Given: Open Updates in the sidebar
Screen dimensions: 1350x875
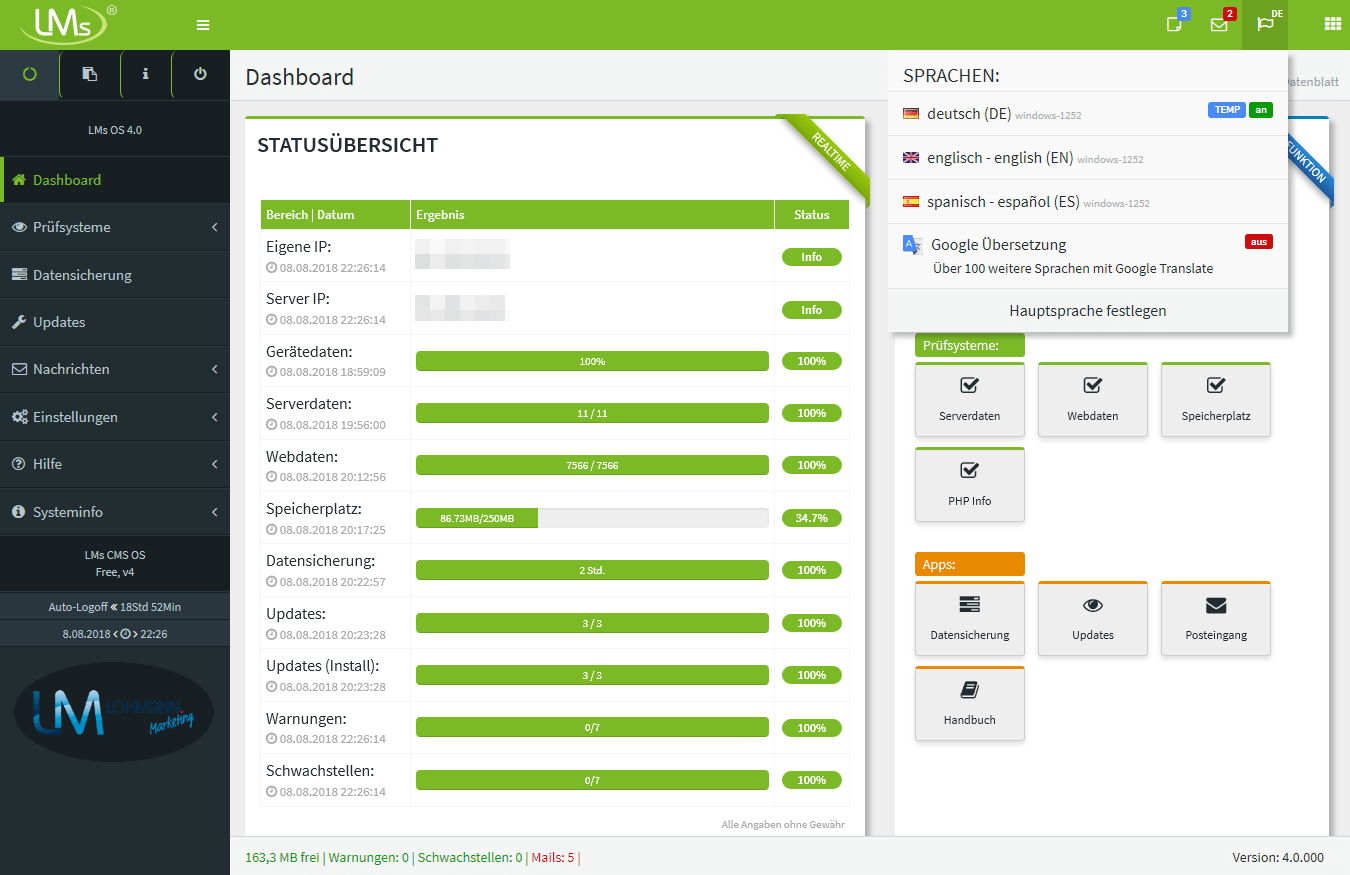Looking at the screenshot, I should pyautogui.click(x=115, y=322).
